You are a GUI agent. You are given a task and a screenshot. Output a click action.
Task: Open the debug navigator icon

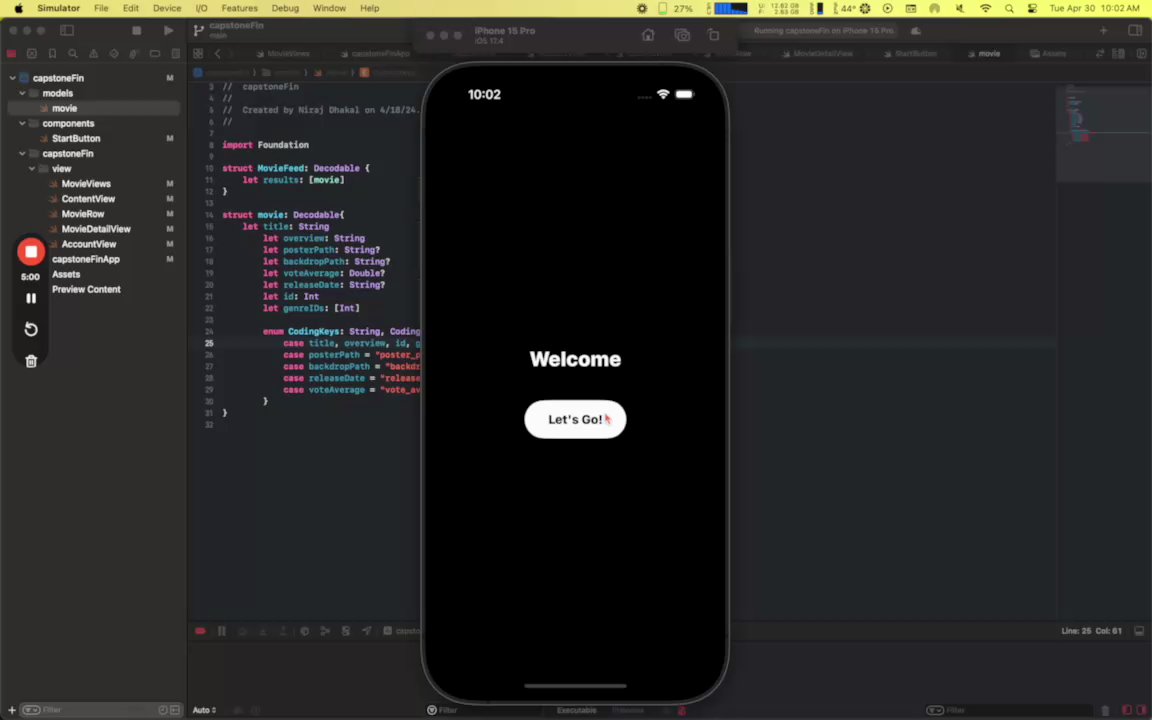pos(134,54)
